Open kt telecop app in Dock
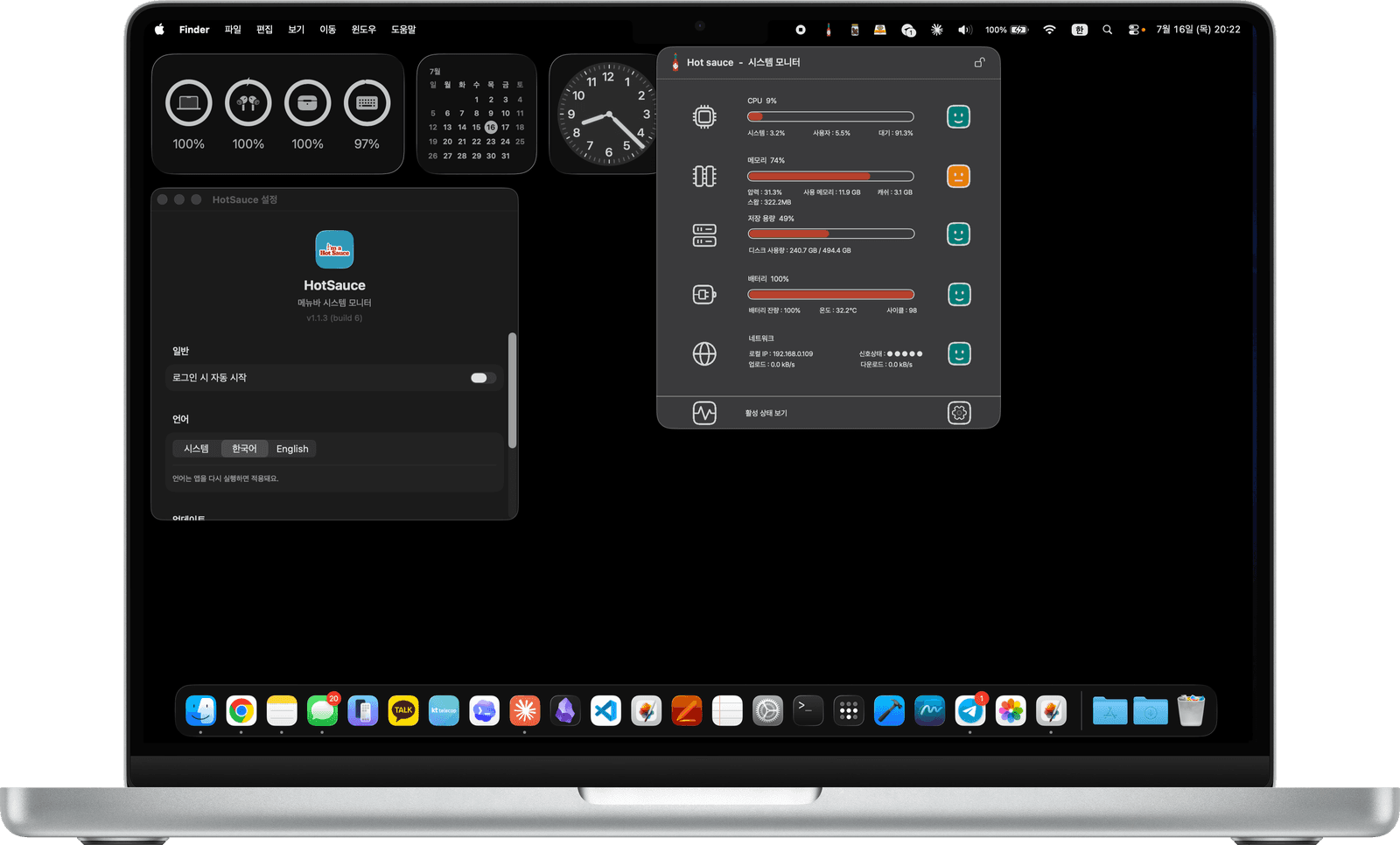 [444, 710]
